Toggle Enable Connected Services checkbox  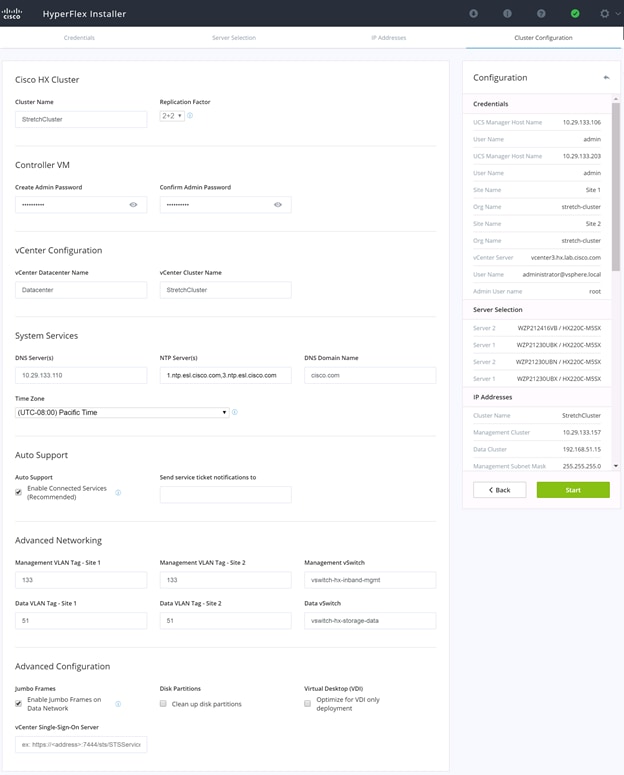coord(18,492)
